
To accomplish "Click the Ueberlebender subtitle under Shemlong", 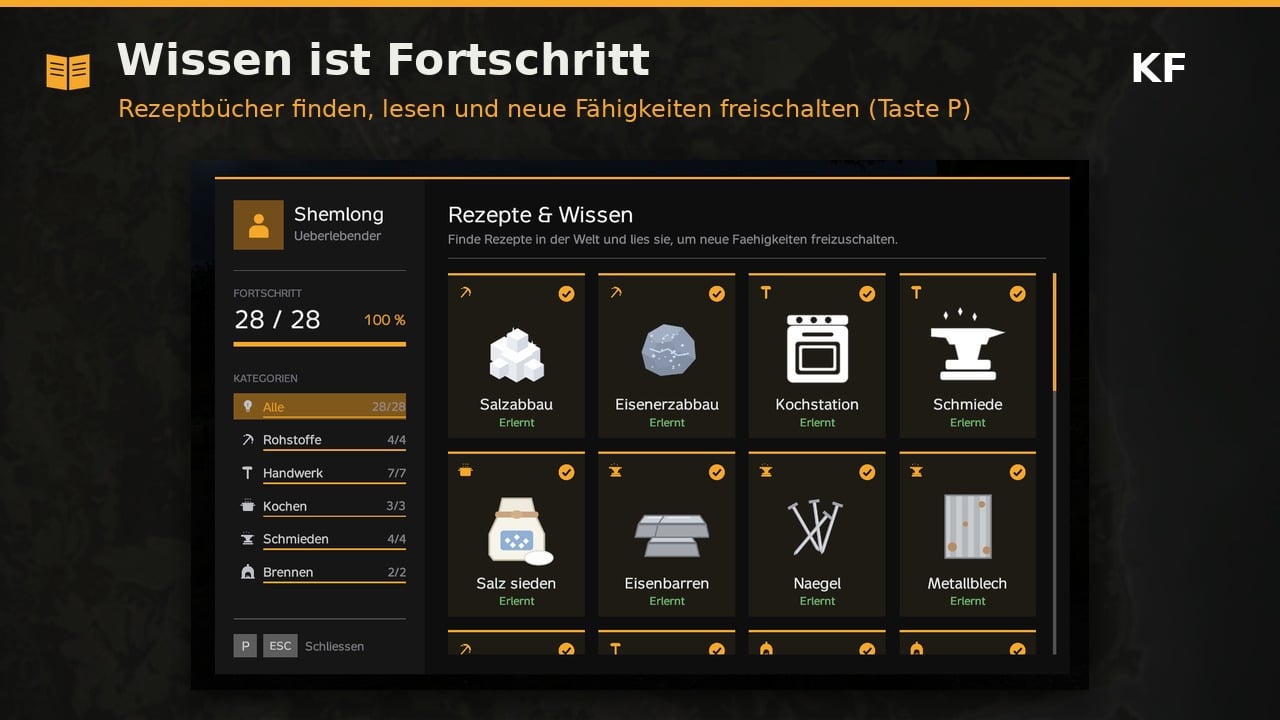I will tap(337, 236).
